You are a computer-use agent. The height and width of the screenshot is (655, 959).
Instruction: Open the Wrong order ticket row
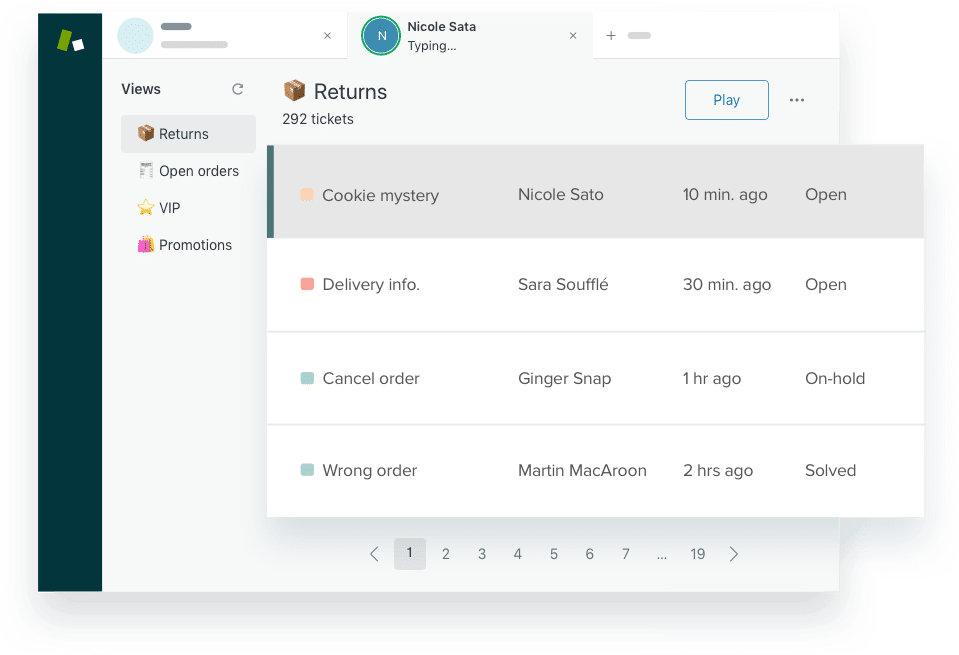click(x=370, y=471)
